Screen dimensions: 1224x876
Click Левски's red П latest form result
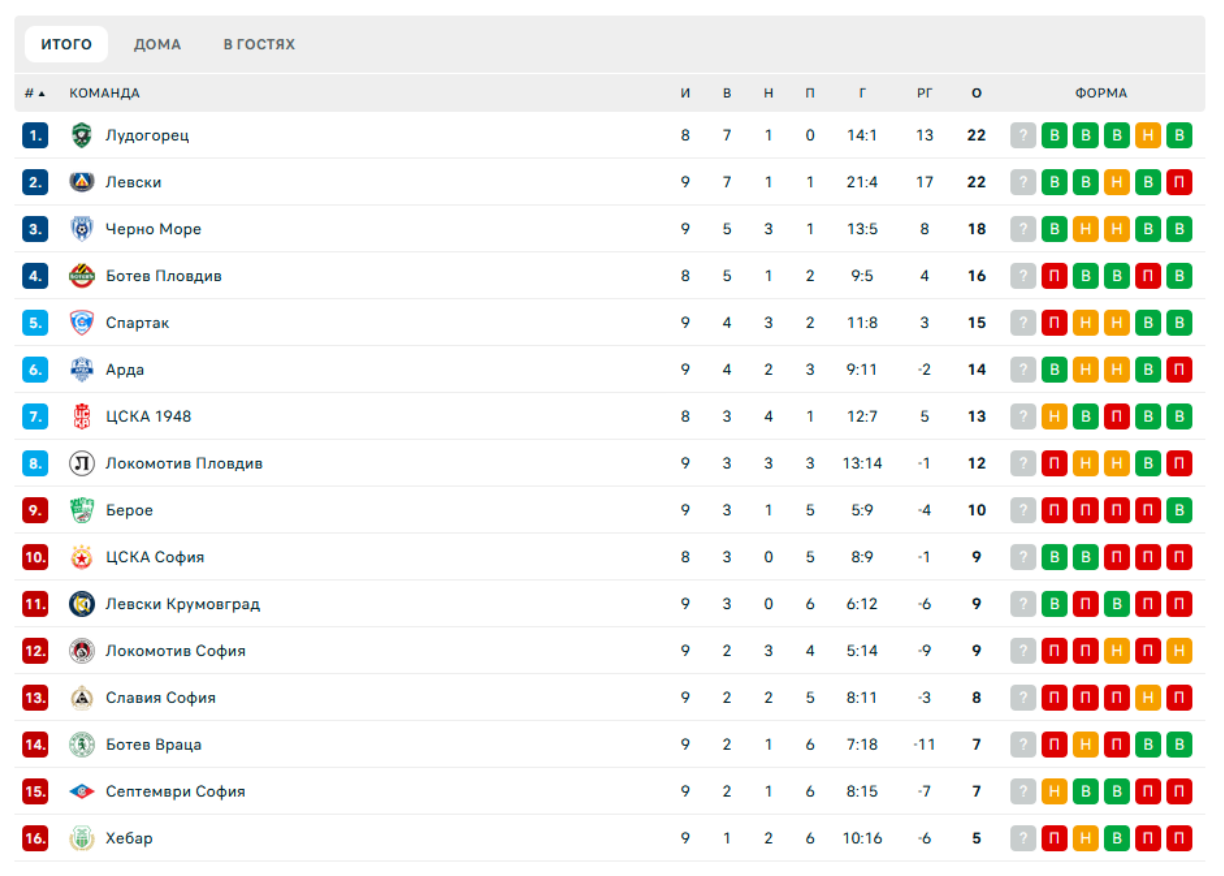[1179, 182]
